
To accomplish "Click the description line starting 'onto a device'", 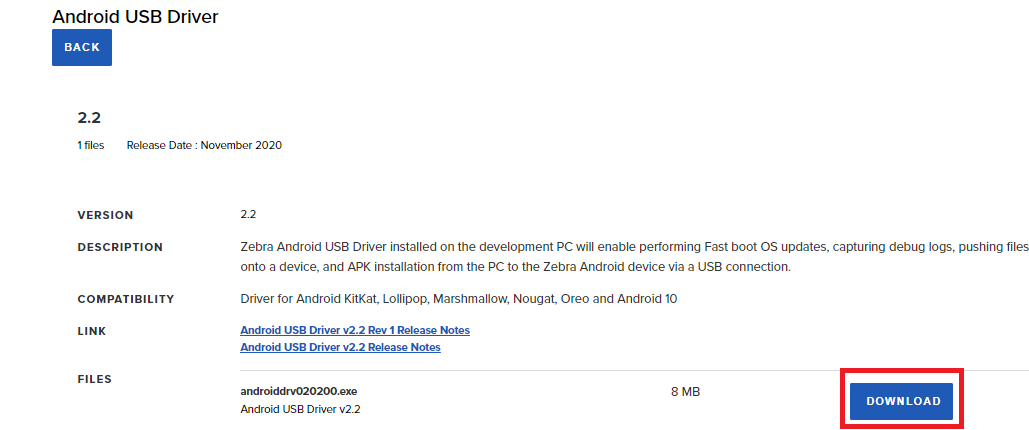I will pyautogui.click(x=515, y=267).
